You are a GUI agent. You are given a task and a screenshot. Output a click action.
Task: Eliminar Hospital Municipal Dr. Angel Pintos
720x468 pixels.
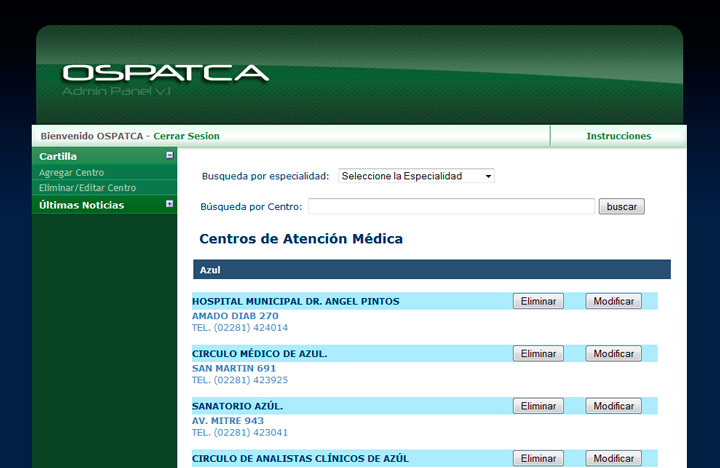pyautogui.click(x=538, y=301)
